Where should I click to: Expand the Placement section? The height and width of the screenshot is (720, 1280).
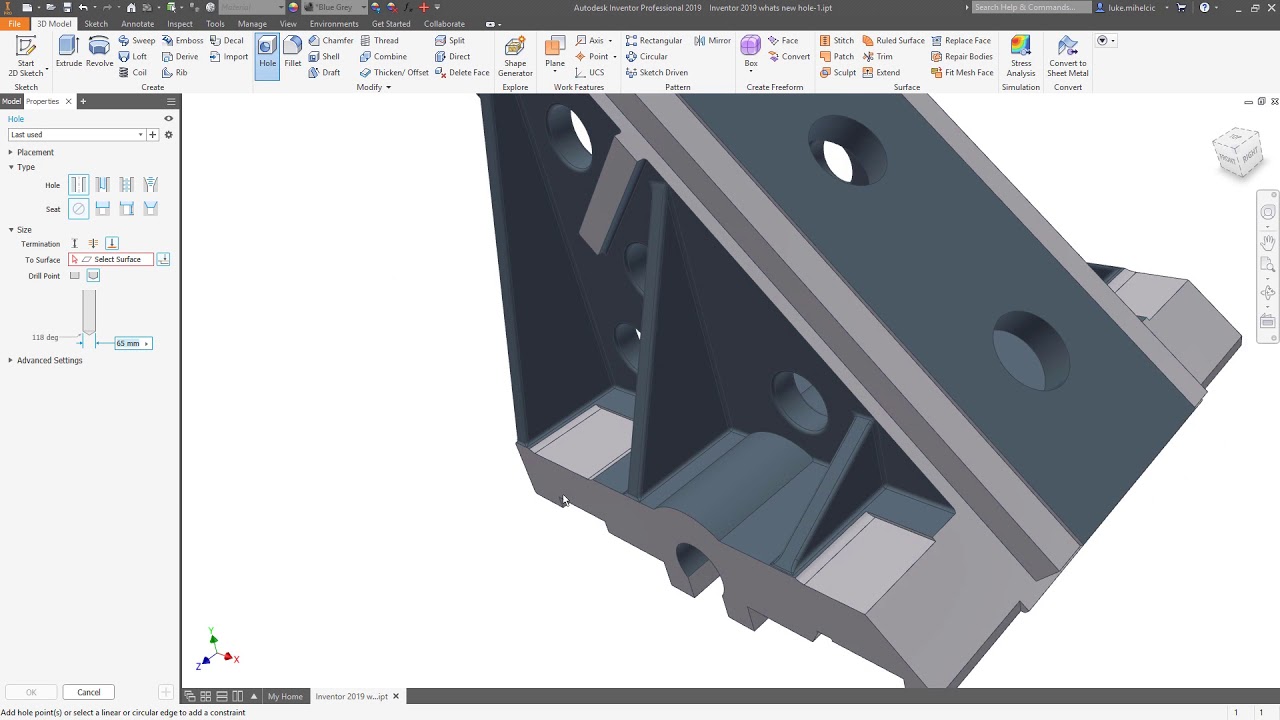pos(32,152)
